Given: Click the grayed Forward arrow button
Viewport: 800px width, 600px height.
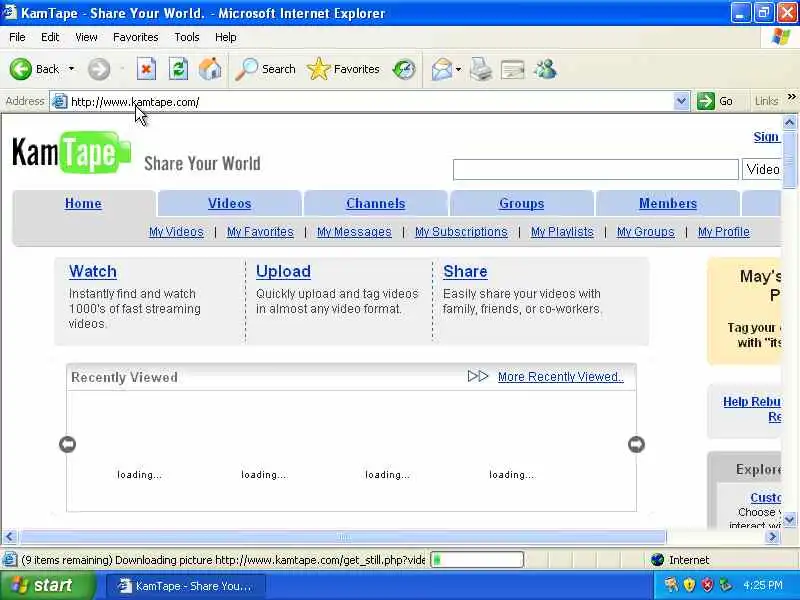Looking at the screenshot, I should click(x=98, y=69).
